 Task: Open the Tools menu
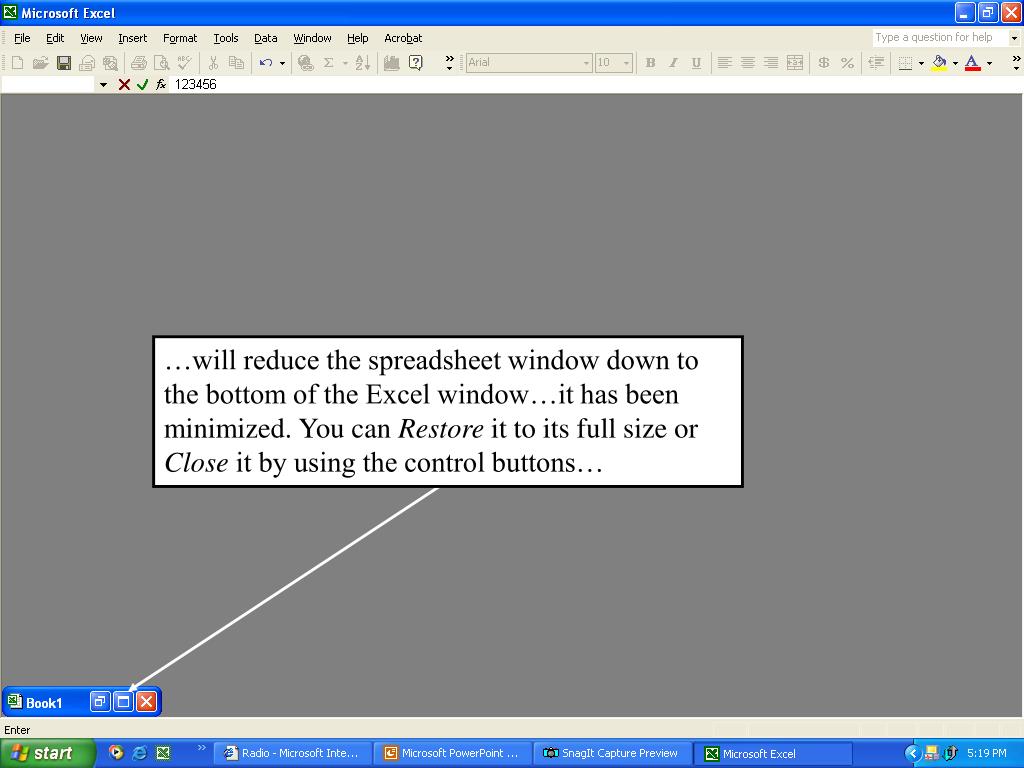coord(226,38)
